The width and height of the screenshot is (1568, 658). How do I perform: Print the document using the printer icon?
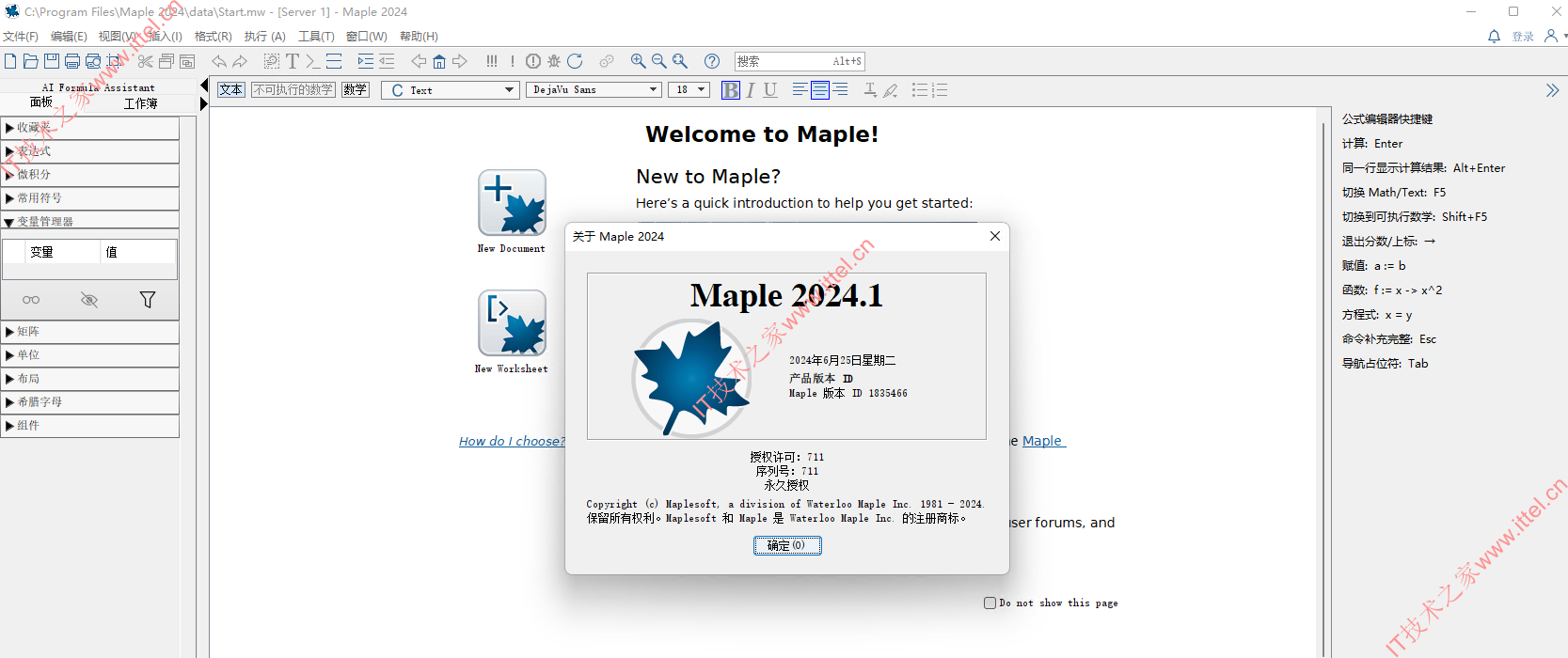pyautogui.click(x=72, y=61)
